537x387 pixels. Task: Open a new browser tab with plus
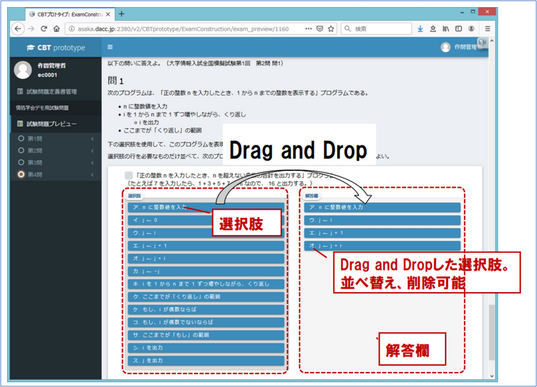click(x=121, y=14)
